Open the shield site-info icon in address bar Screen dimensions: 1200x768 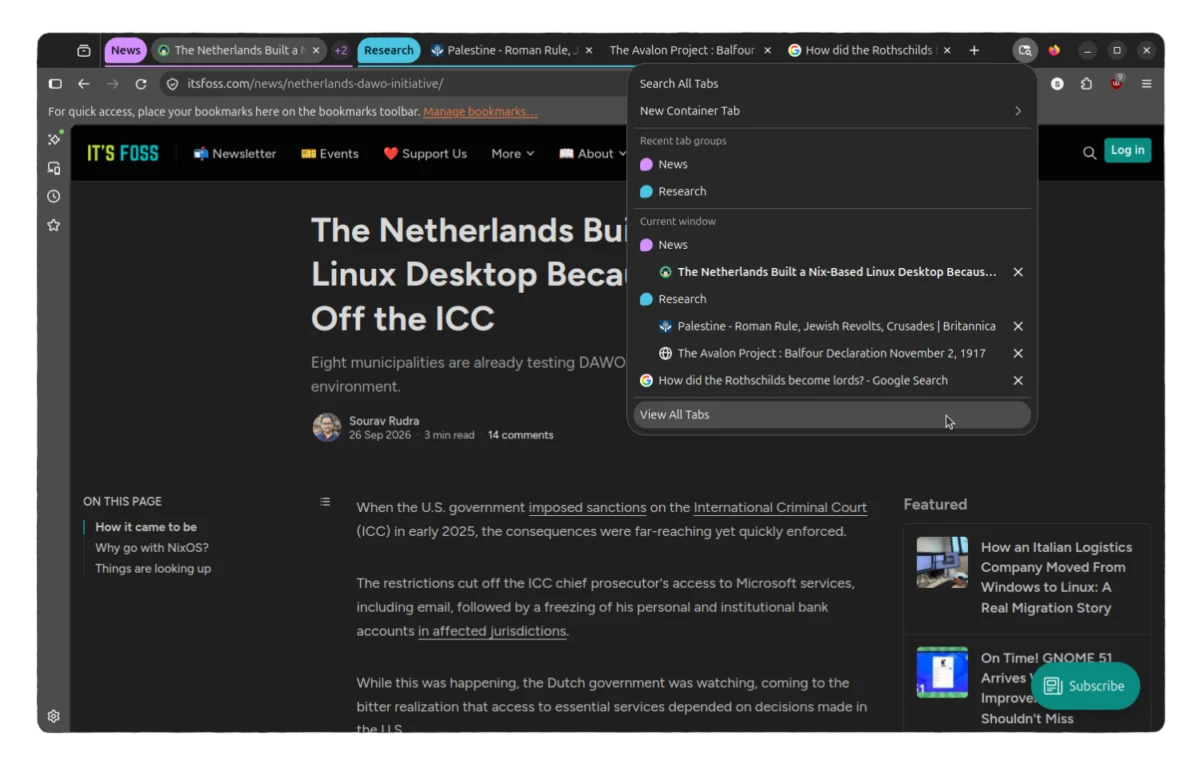pyautogui.click(x=172, y=84)
